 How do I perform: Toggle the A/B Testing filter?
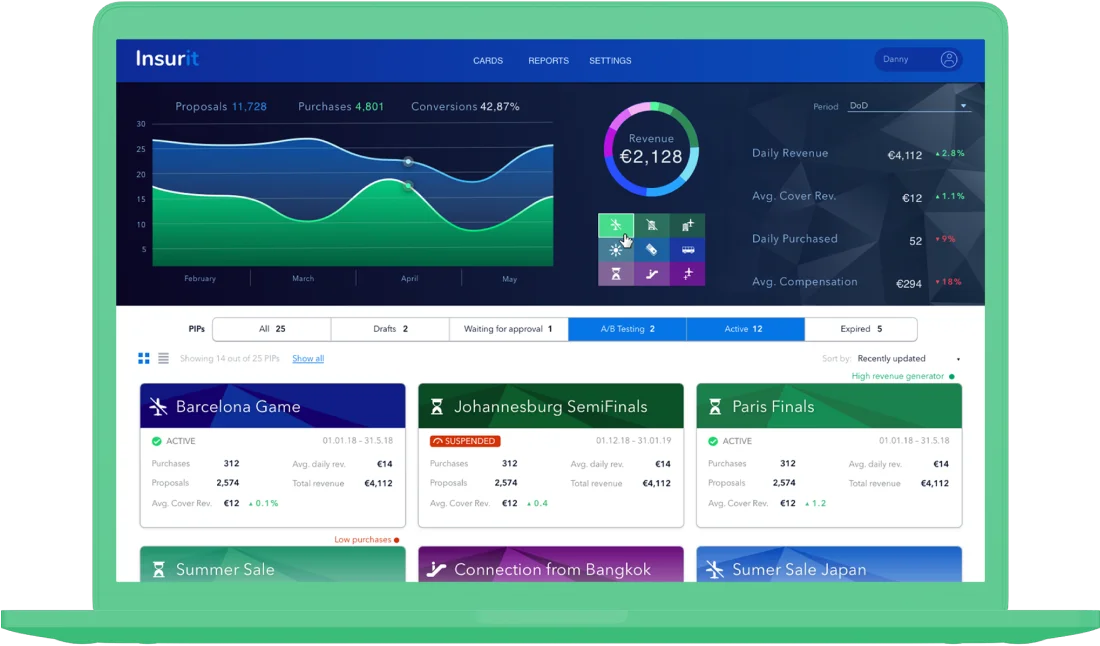pyautogui.click(x=627, y=329)
